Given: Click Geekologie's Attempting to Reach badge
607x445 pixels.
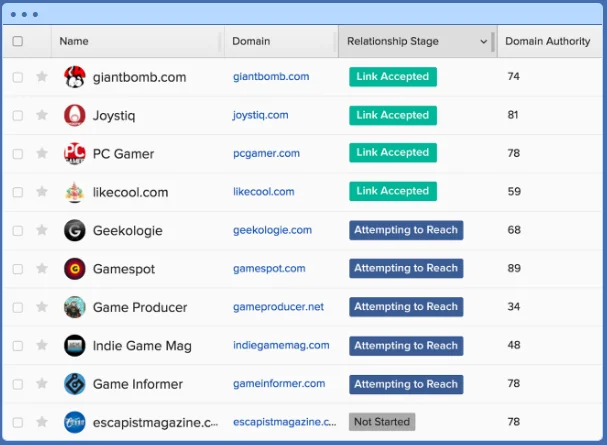Looking at the screenshot, I should (406, 230).
